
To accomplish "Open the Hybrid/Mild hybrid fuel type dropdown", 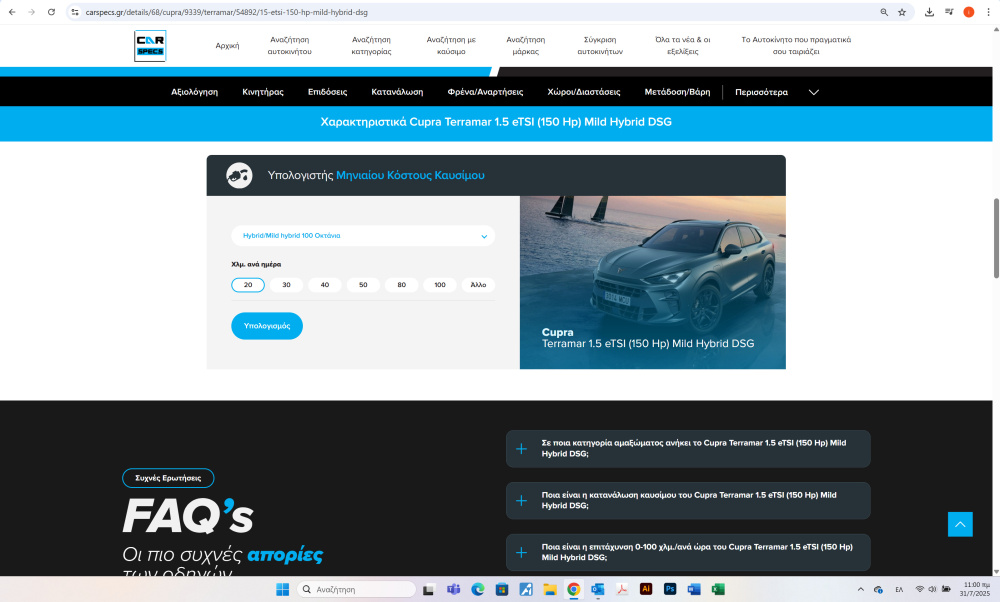I will pos(362,236).
